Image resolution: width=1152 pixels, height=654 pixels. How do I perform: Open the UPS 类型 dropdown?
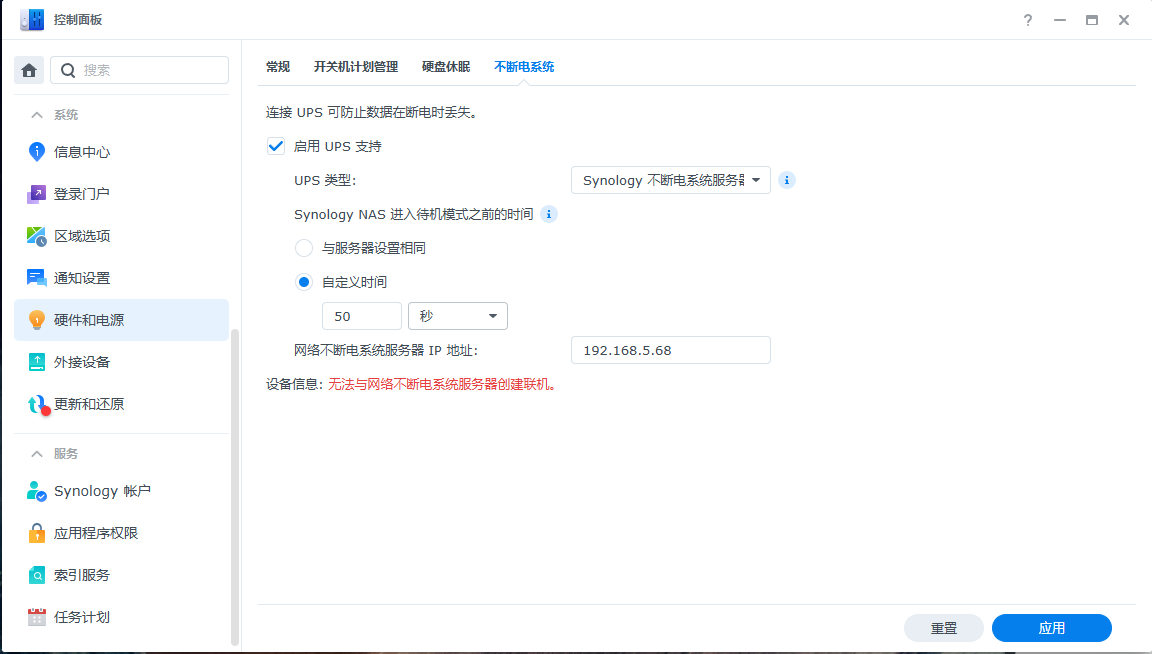(x=670, y=180)
